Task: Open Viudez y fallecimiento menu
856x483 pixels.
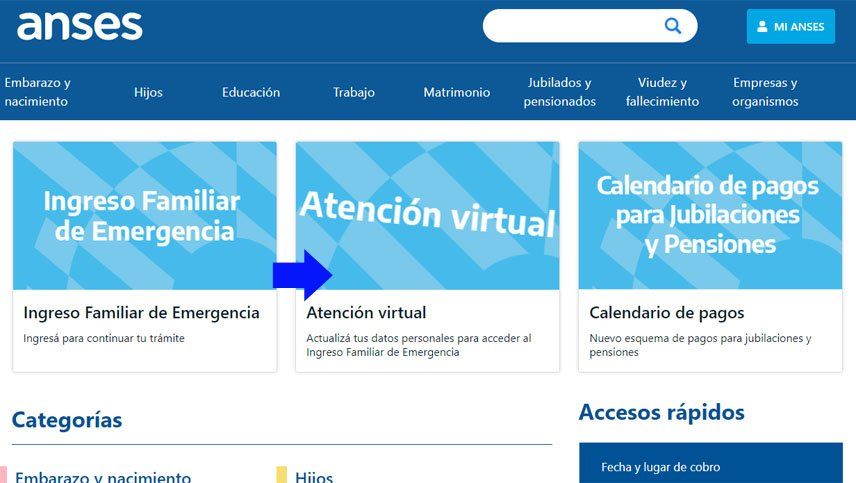Action: [x=662, y=92]
